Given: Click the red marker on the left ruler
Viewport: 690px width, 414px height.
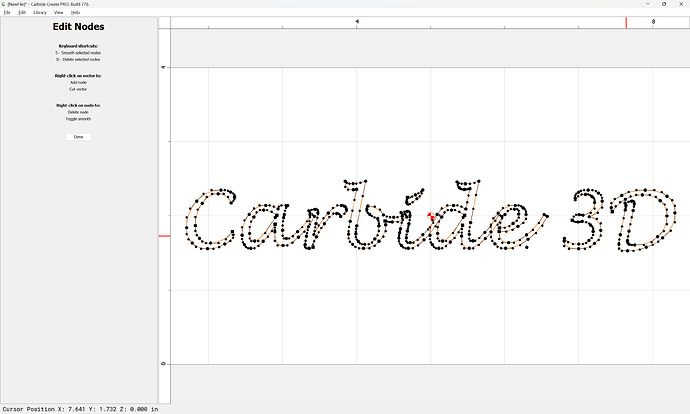Looking at the screenshot, I should [165, 236].
